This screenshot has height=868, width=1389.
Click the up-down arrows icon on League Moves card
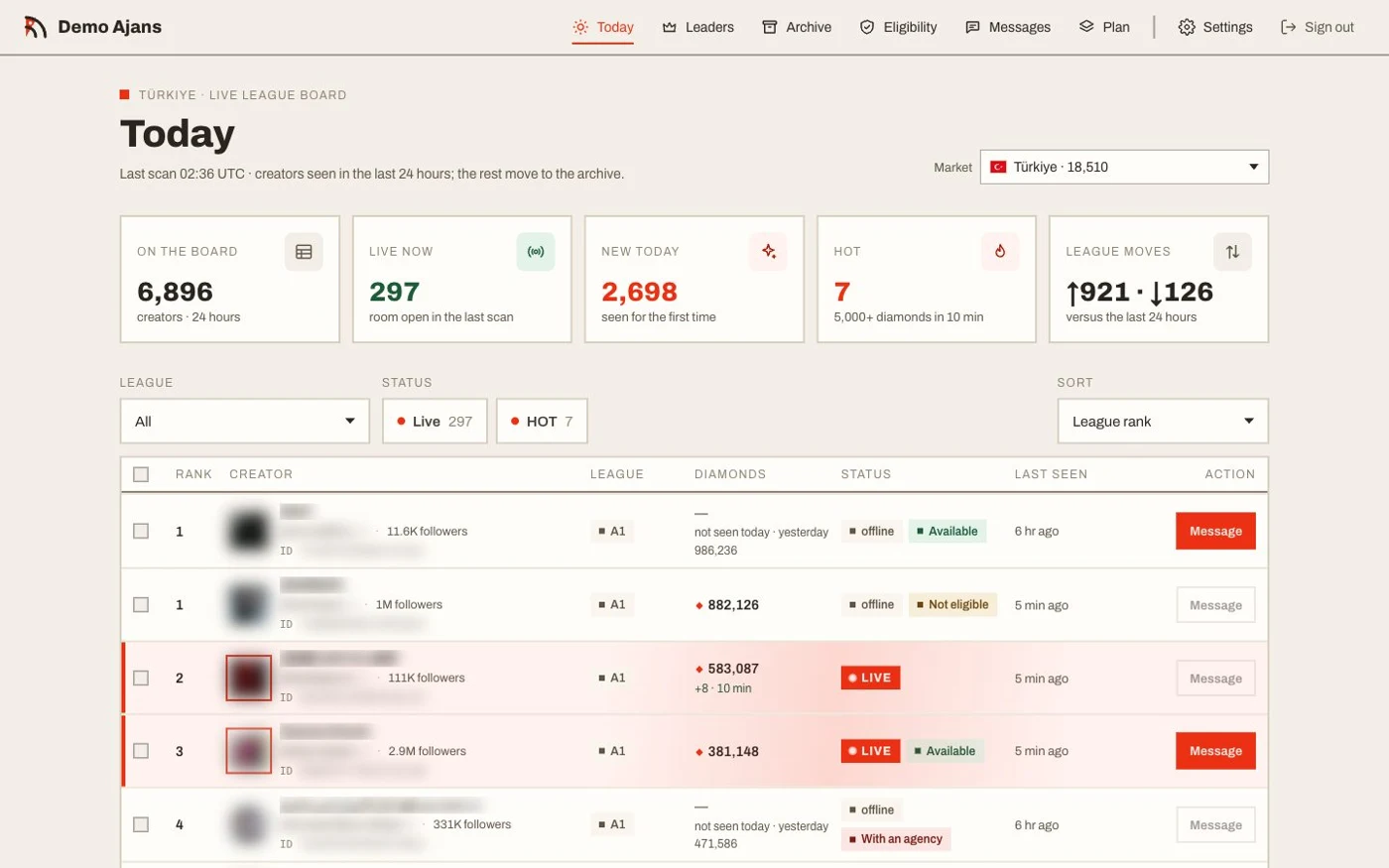pos(1232,252)
